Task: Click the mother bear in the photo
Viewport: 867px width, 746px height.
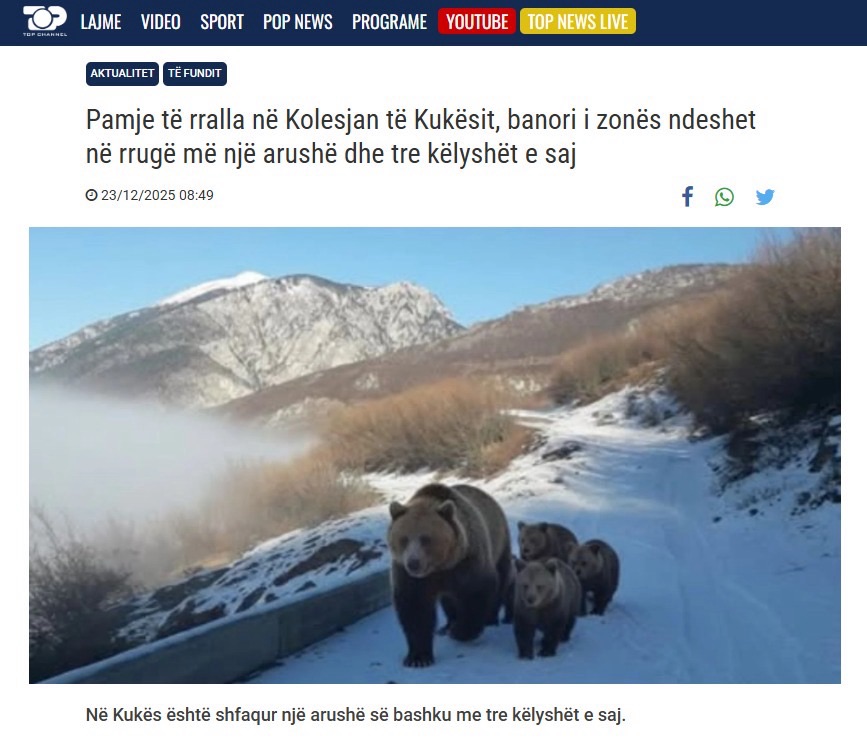Action: pyautogui.click(x=449, y=572)
